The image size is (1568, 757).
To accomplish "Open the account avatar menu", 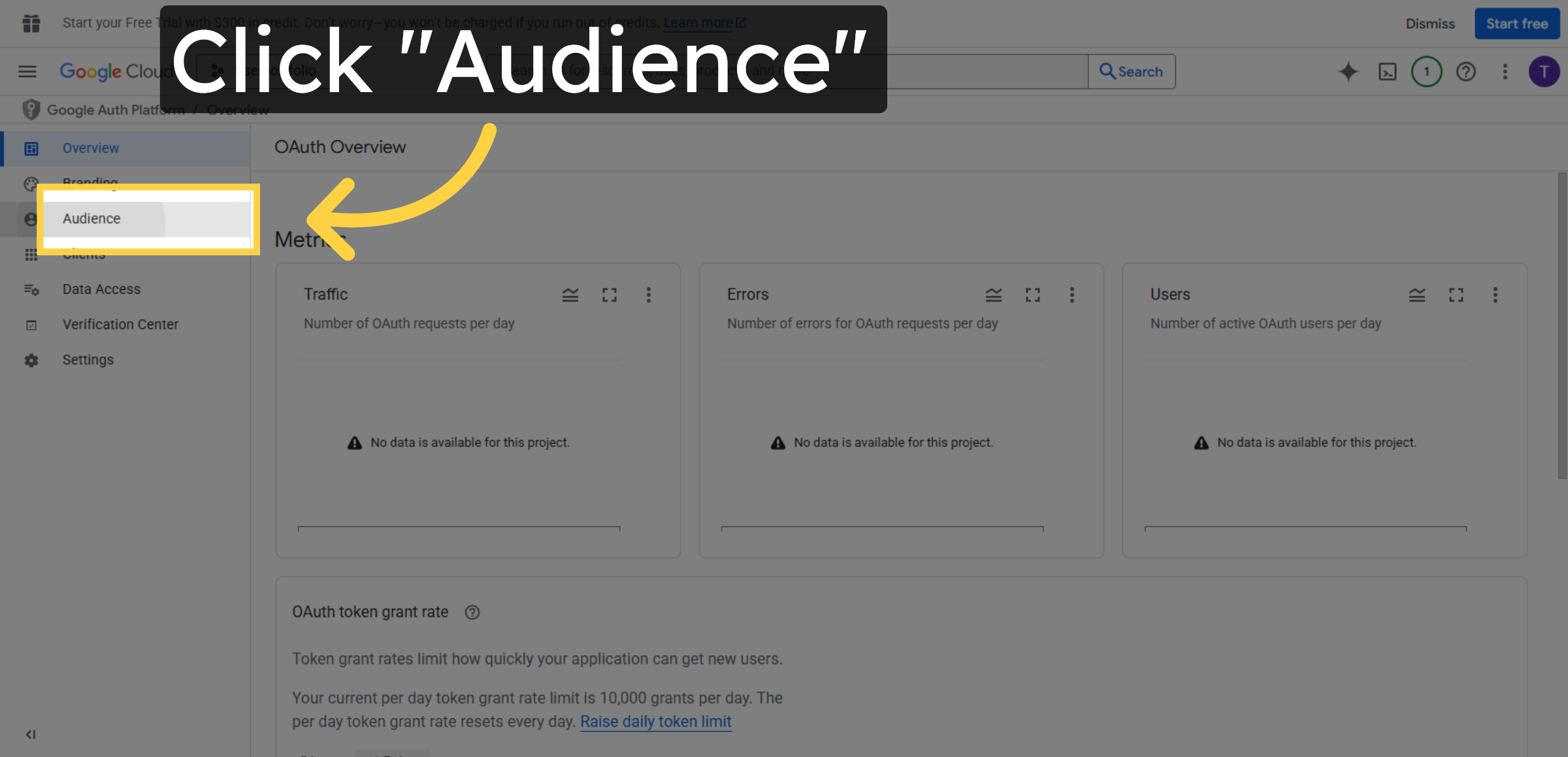I will click(1544, 72).
